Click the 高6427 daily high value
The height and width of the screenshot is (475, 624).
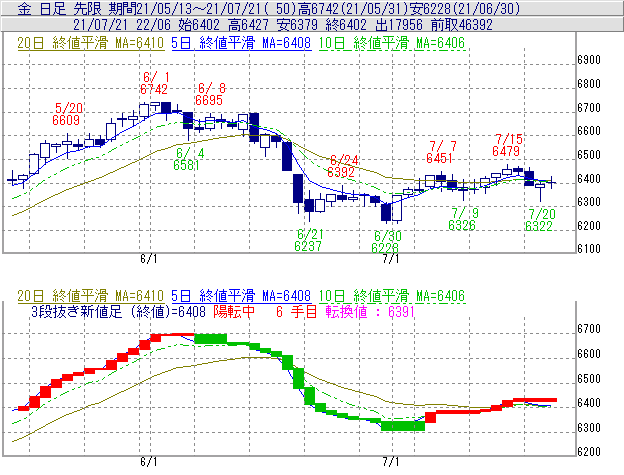(248, 25)
